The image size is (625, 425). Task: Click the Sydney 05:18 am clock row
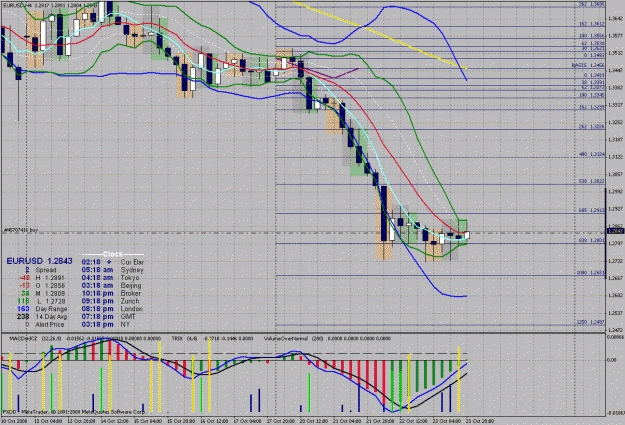[112, 270]
